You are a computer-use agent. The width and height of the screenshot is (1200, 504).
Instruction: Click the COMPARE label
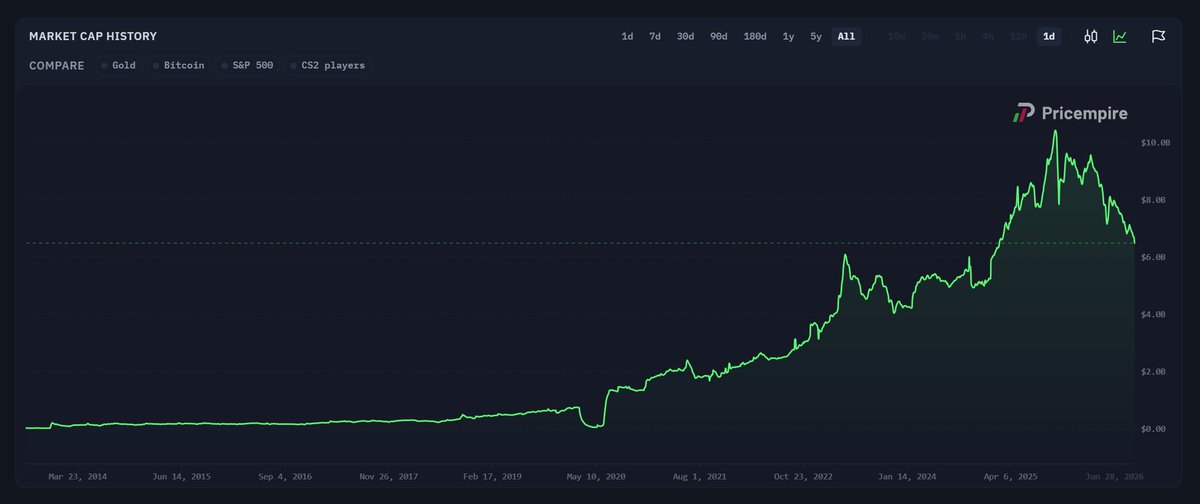[57, 66]
